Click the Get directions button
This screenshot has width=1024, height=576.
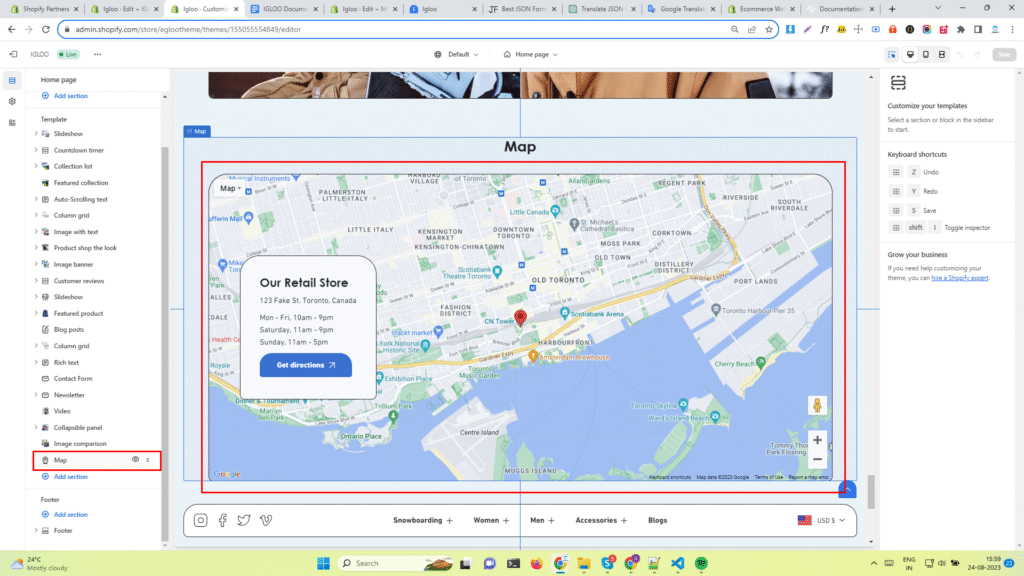[305, 365]
